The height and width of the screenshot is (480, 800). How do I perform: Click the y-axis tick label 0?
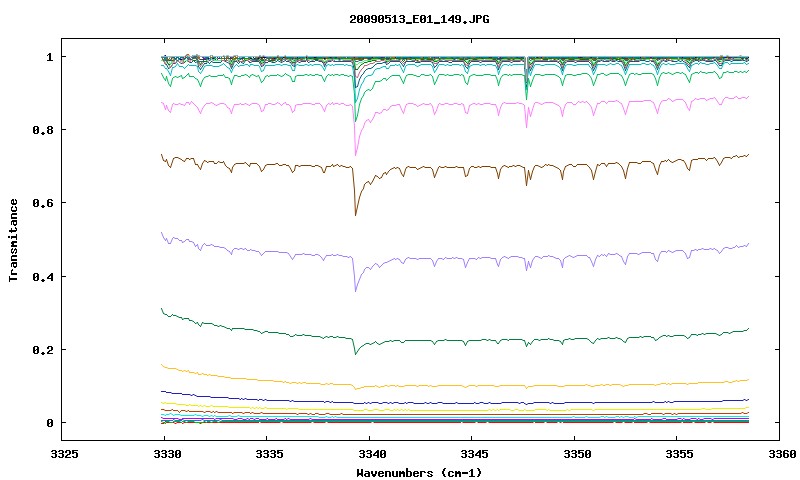coord(49,423)
